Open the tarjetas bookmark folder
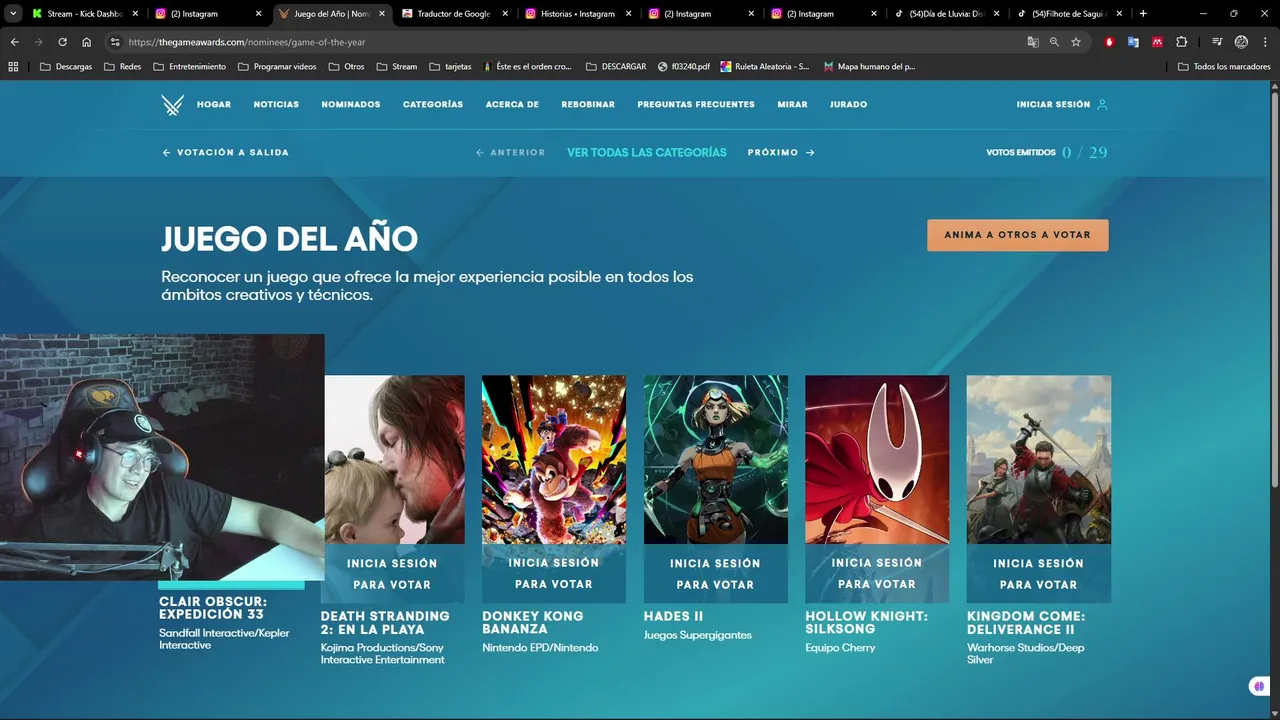This screenshot has width=1280, height=720. (x=450, y=66)
